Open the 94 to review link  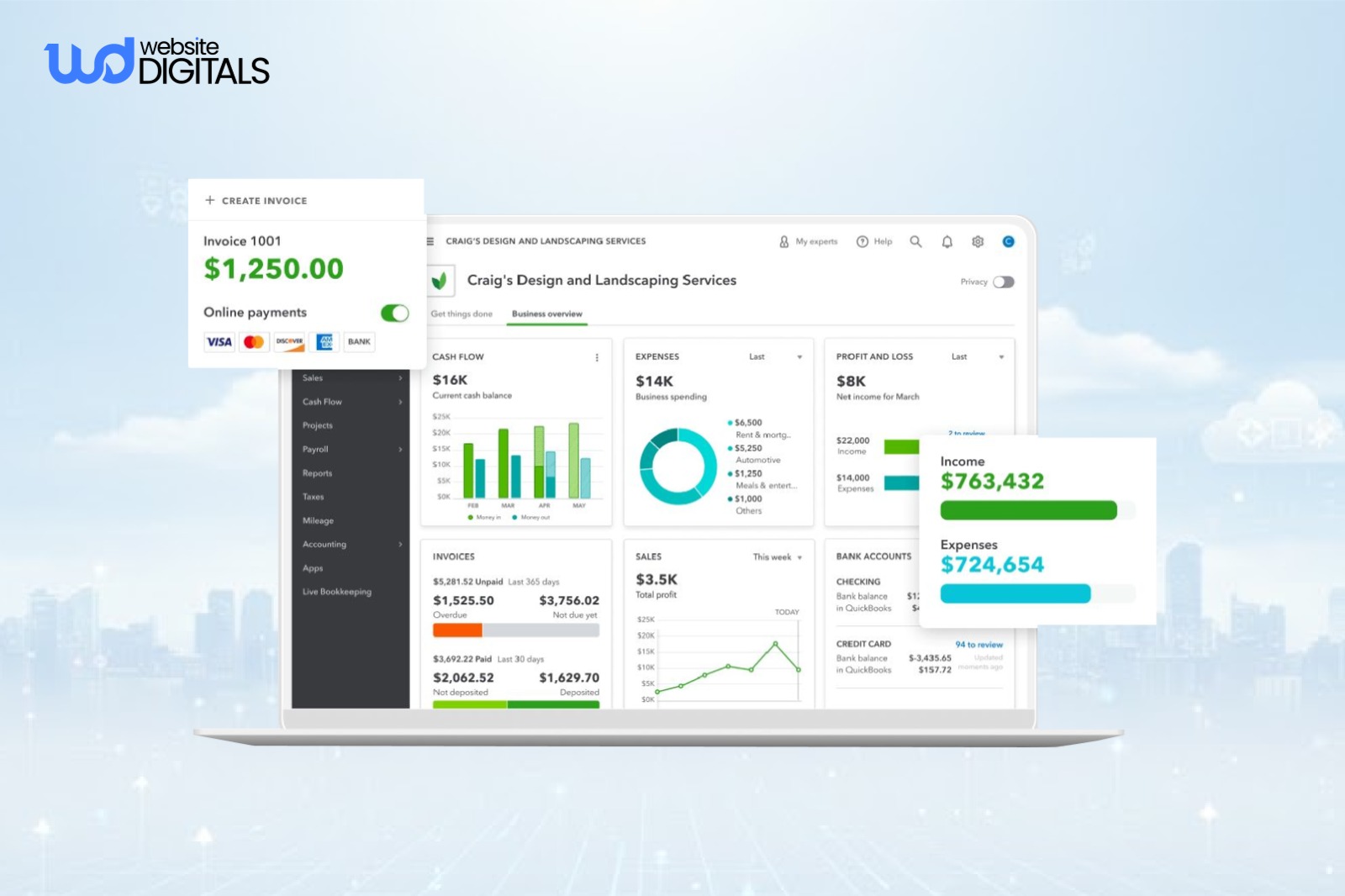(x=978, y=645)
